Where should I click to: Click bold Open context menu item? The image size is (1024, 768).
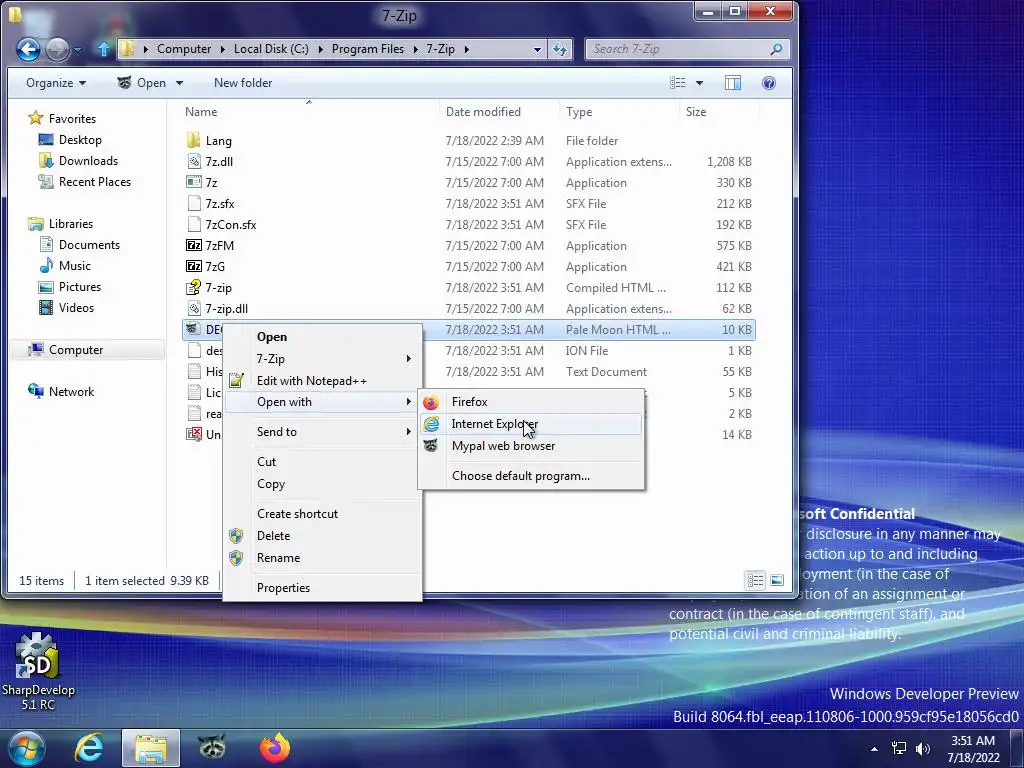(x=323, y=337)
